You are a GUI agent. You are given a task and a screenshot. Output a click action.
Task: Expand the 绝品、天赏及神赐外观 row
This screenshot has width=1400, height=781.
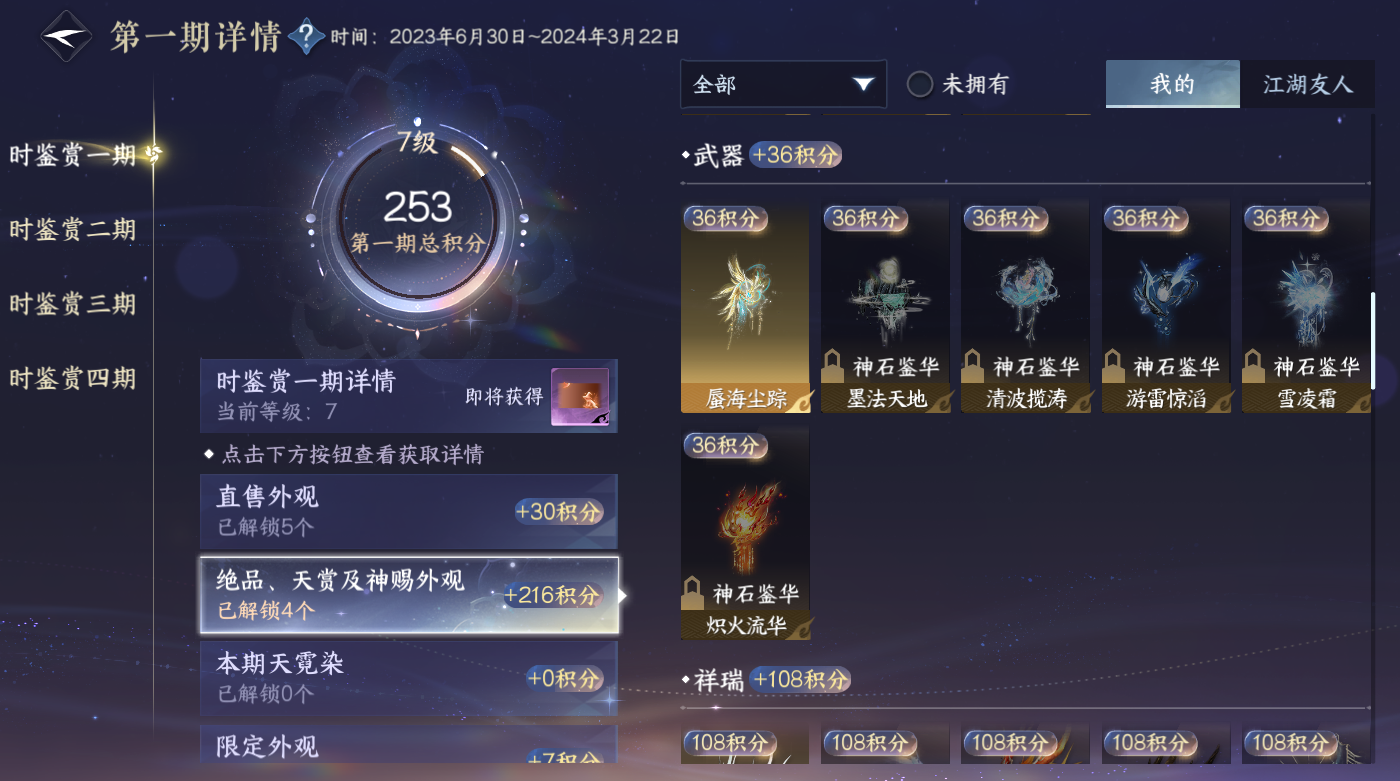click(x=409, y=595)
